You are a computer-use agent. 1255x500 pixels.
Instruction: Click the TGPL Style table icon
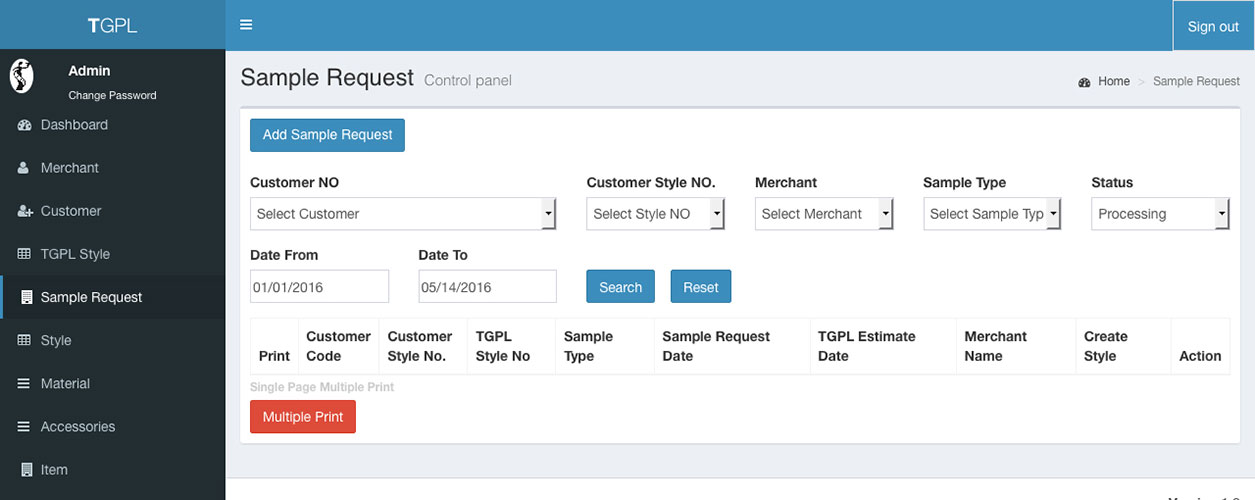pyautogui.click(x=24, y=254)
